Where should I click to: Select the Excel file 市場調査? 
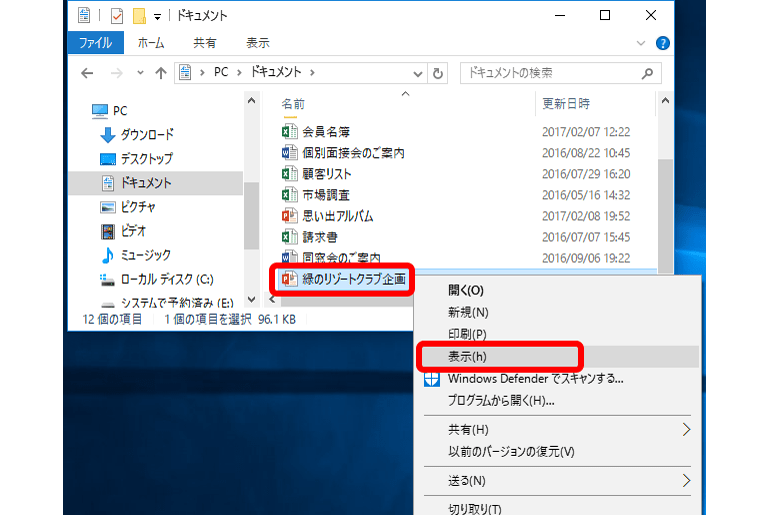[316, 195]
